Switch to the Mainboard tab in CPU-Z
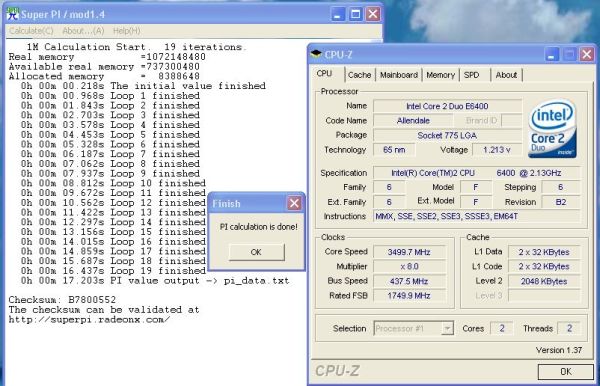This screenshot has height=386, width=600. [398, 75]
